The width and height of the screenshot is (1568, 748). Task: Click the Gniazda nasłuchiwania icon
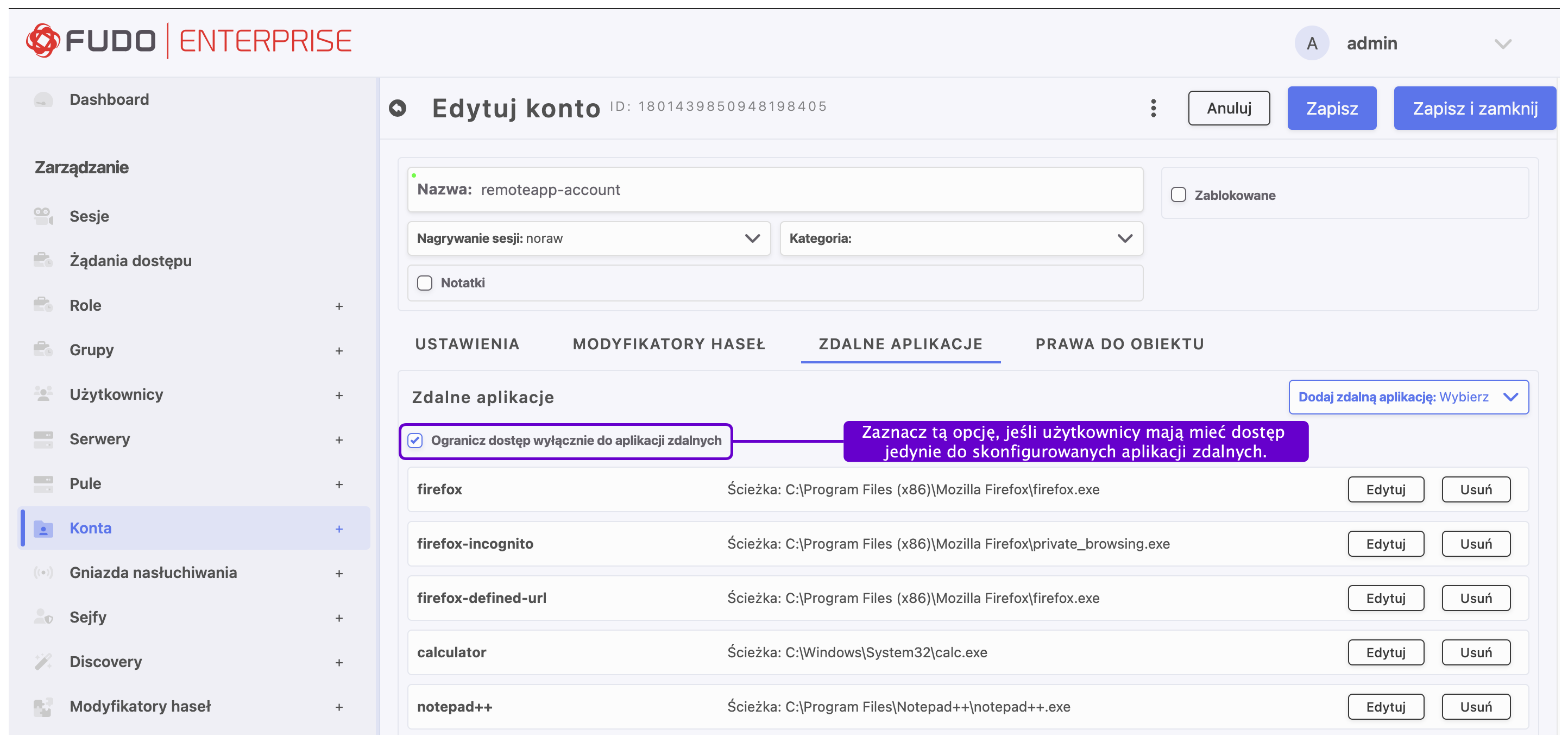[43, 573]
